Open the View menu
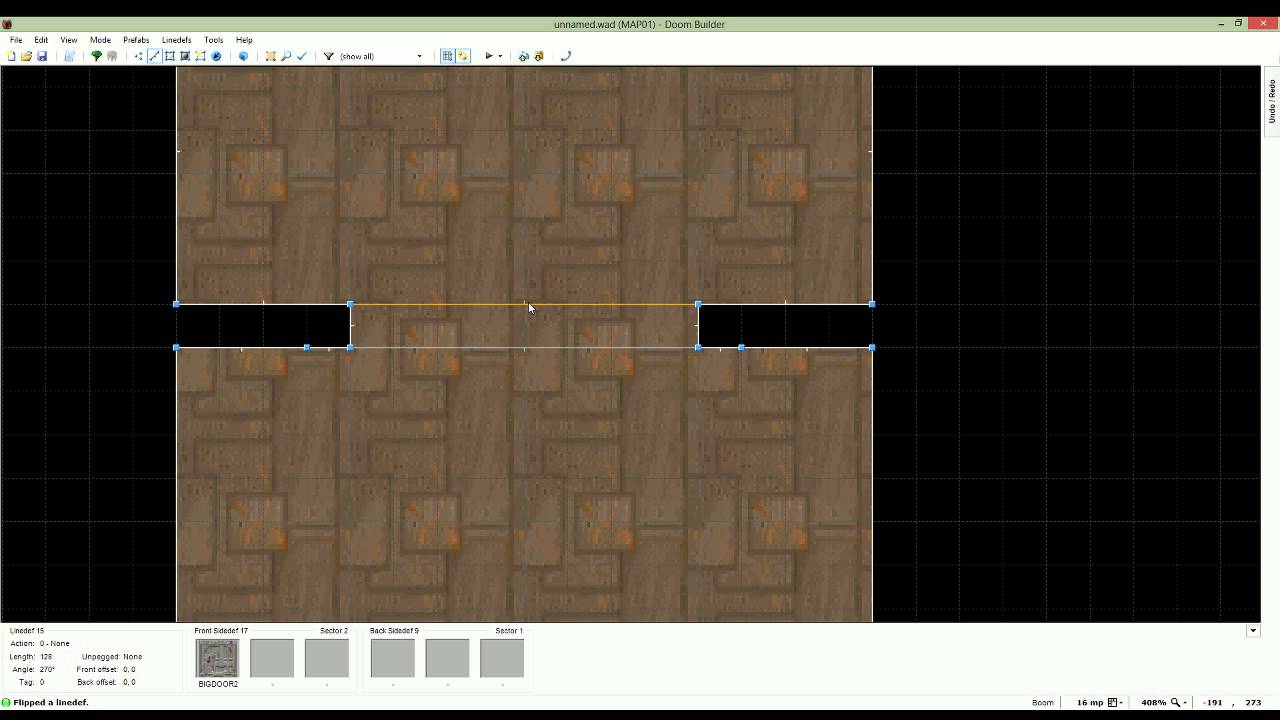 point(69,40)
